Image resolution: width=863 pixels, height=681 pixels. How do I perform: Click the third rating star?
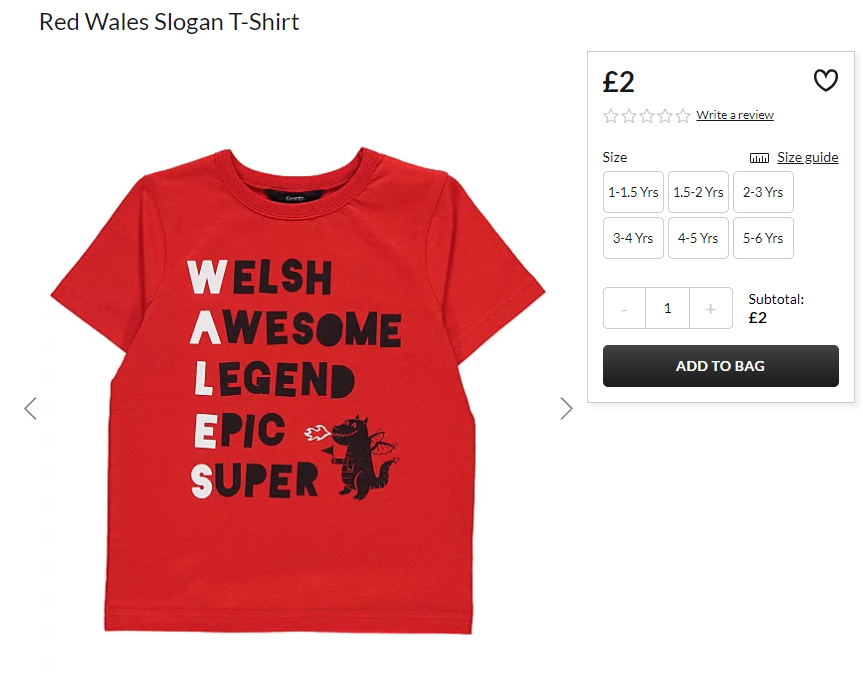647,116
